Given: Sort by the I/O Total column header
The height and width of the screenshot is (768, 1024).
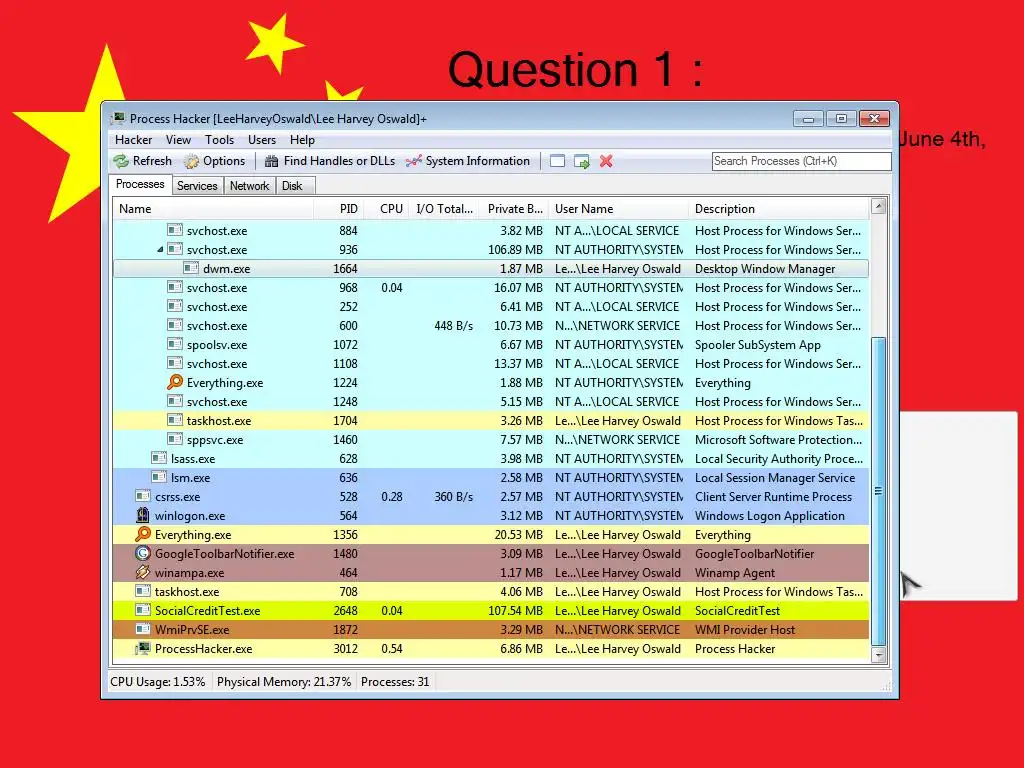Looking at the screenshot, I should coord(445,209).
